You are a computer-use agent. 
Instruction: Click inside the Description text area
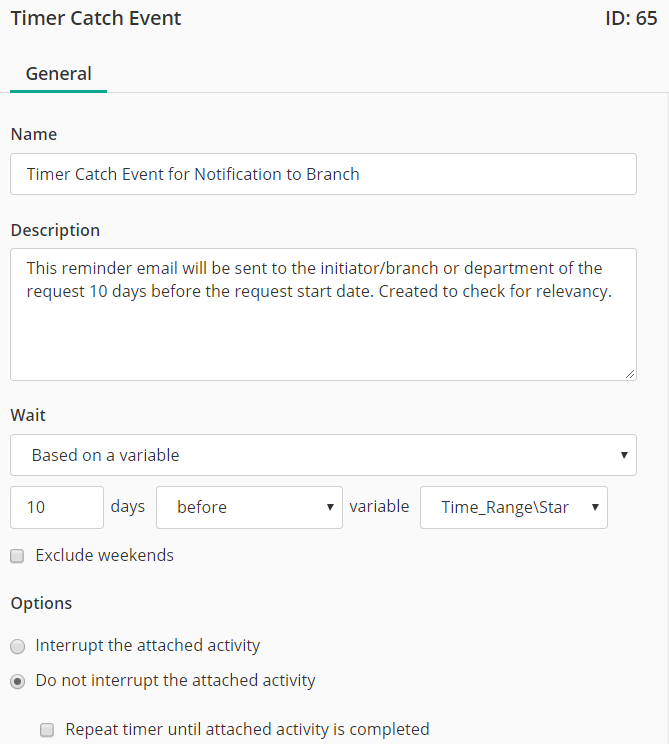pyautogui.click(x=323, y=314)
